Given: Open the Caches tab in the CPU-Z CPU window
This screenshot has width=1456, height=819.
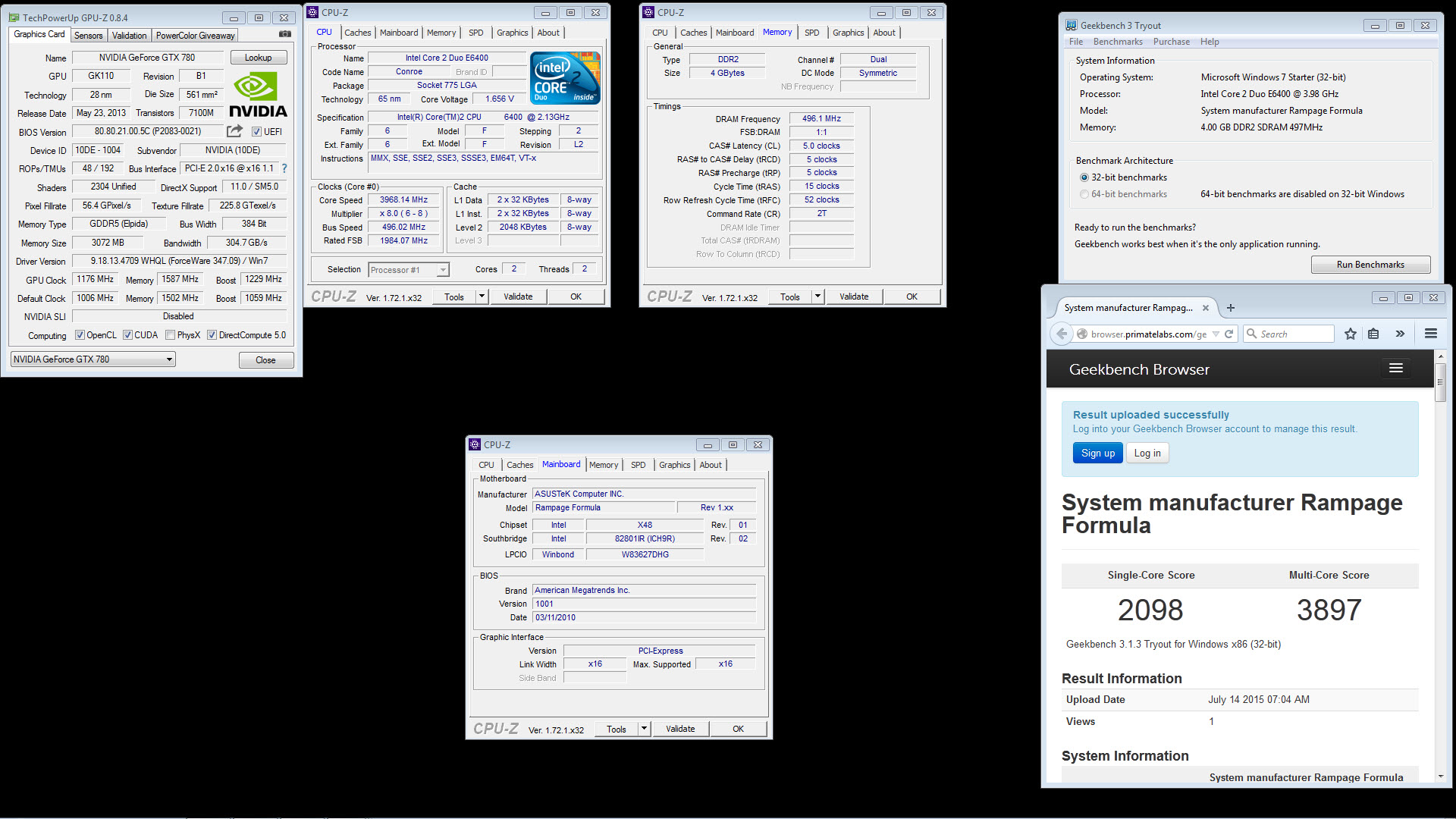Looking at the screenshot, I should (x=358, y=33).
